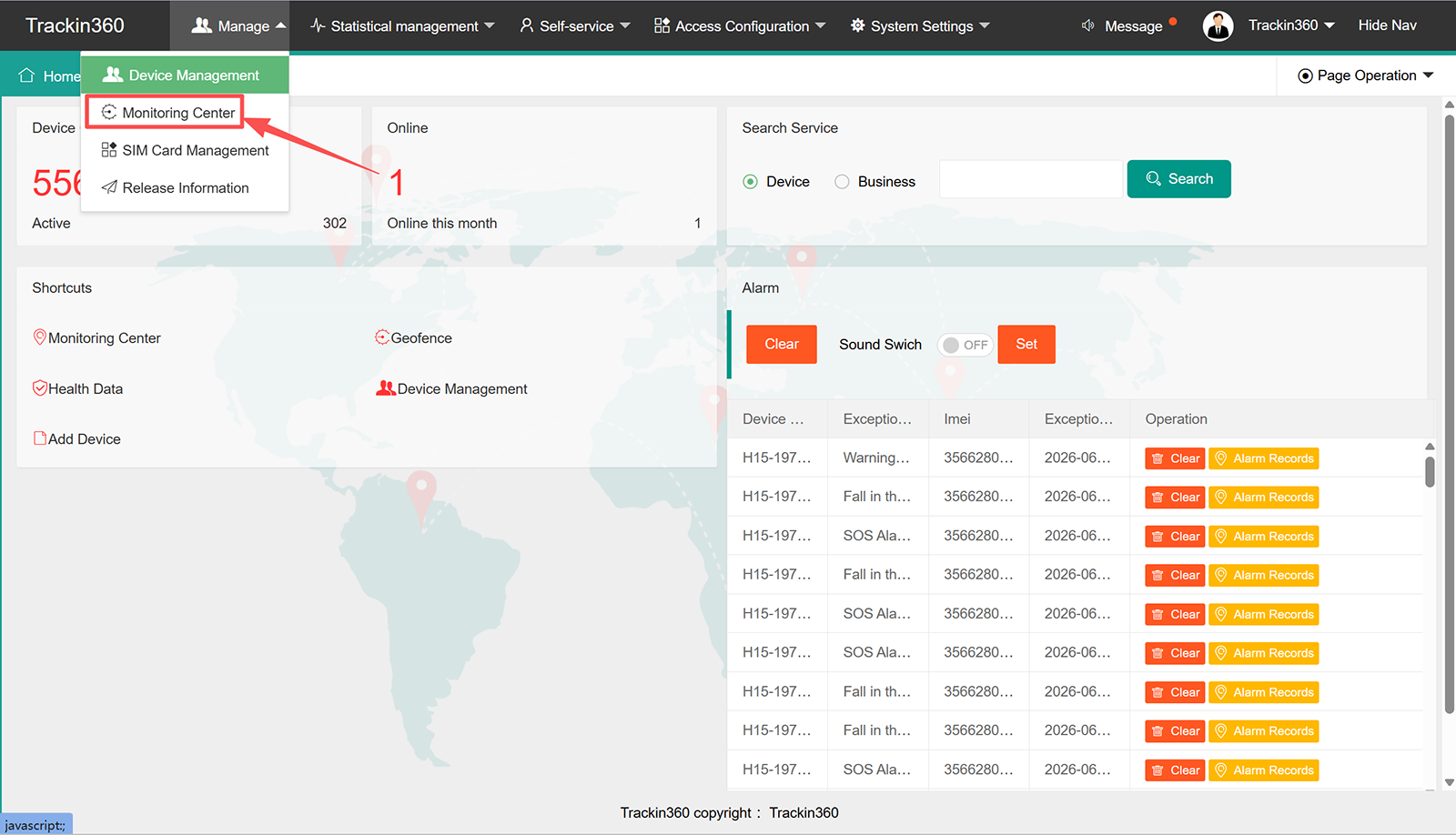The height and width of the screenshot is (835, 1456).
Task: Click the Add Device document icon
Action: coord(40,438)
